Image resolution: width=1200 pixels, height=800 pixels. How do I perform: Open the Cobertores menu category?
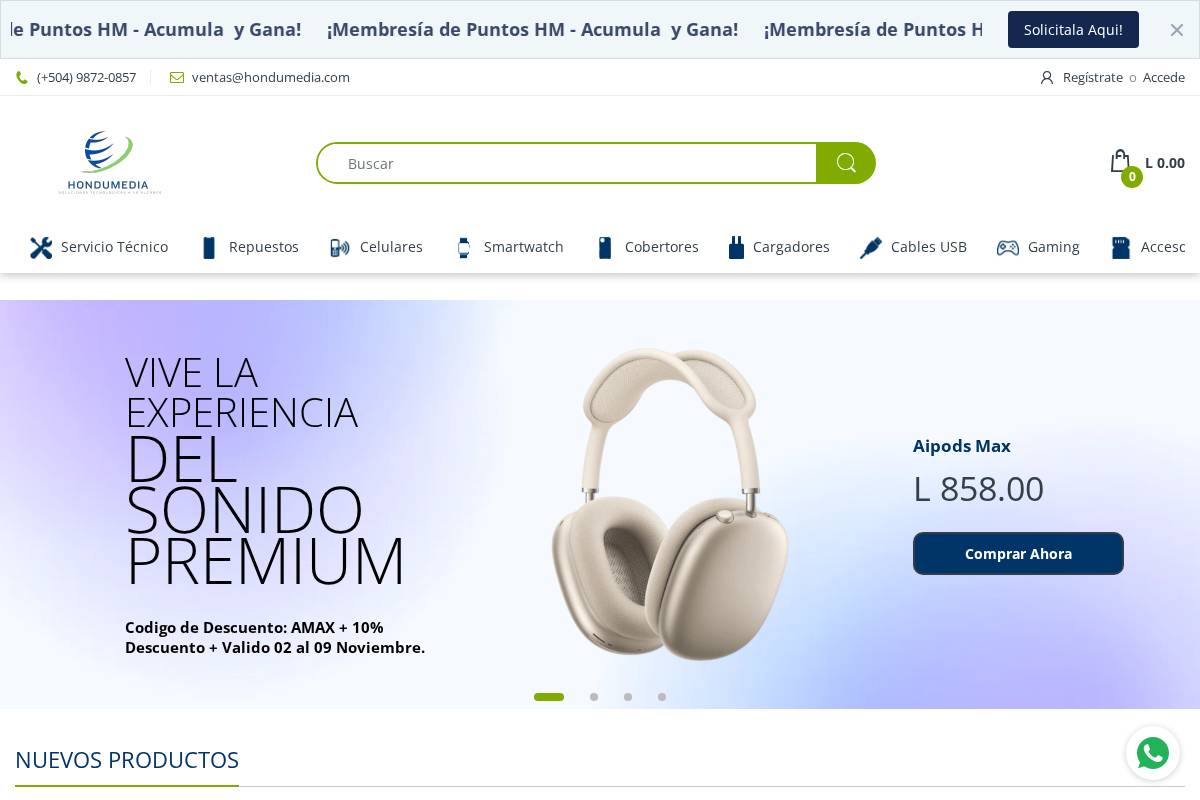(x=647, y=247)
